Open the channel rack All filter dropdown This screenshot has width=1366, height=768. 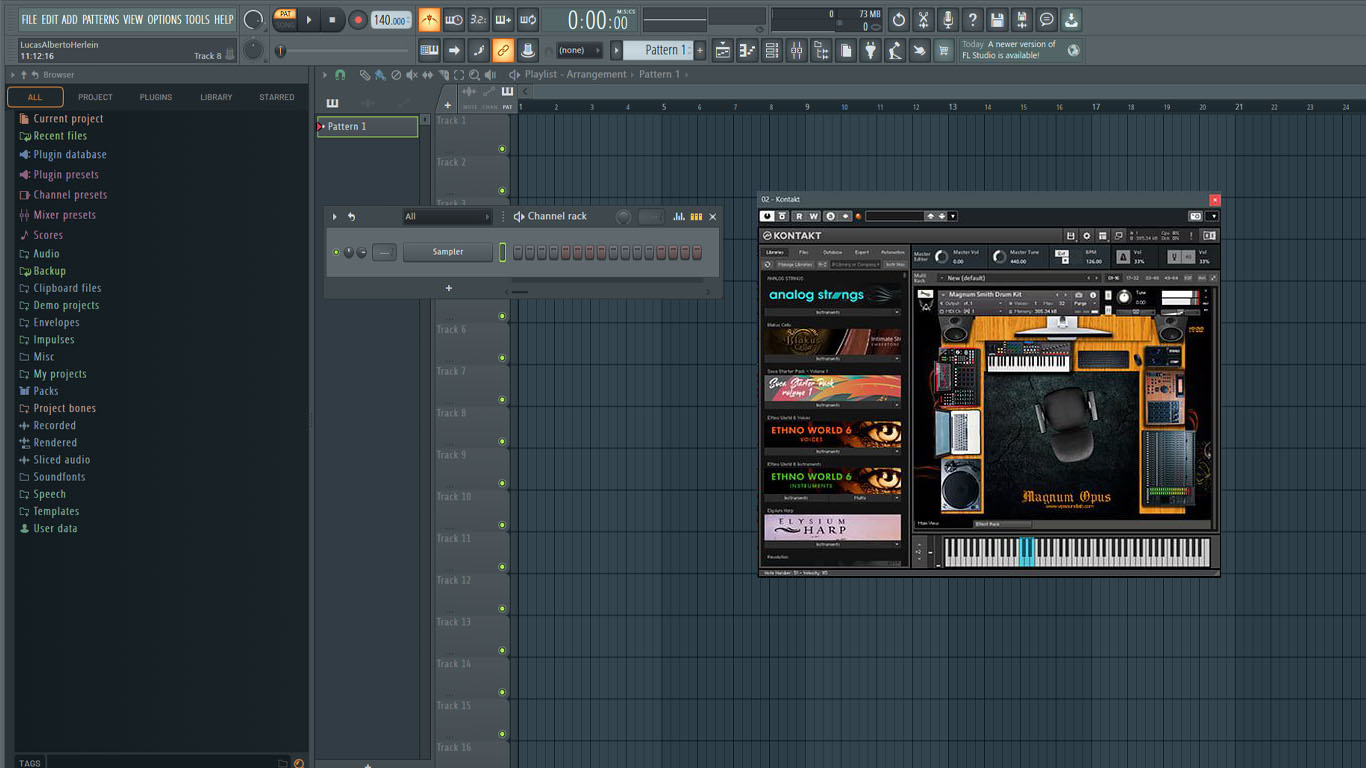[x=447, y=216]
